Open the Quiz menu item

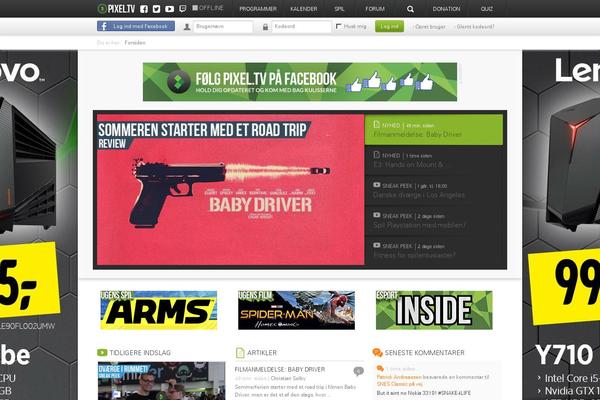(x=487, y=9)
